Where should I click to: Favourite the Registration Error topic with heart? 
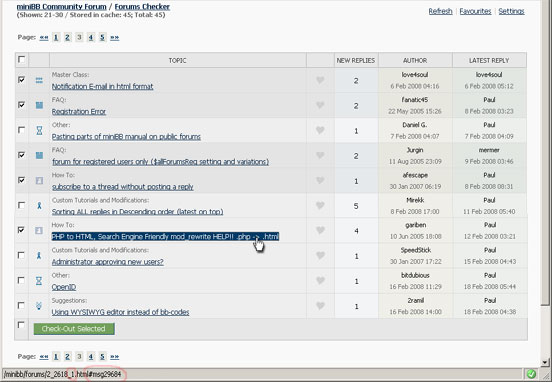click(320, 105)
